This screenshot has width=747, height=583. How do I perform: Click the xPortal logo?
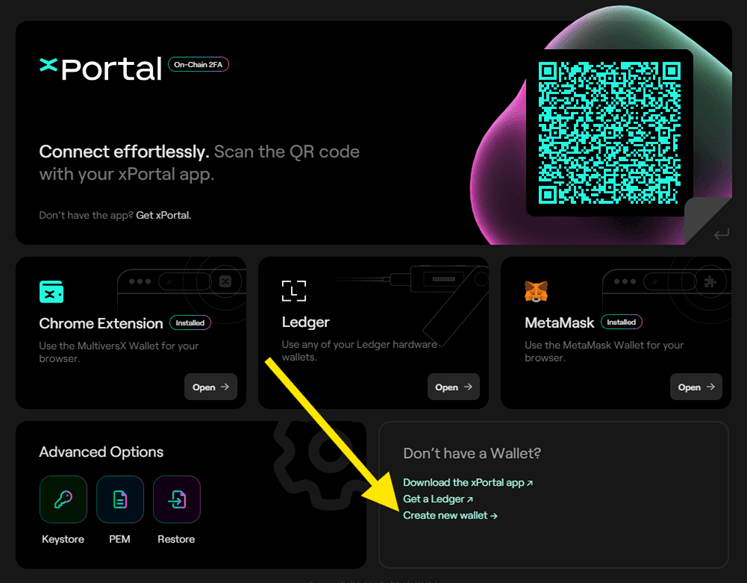(x=101, y=69)
